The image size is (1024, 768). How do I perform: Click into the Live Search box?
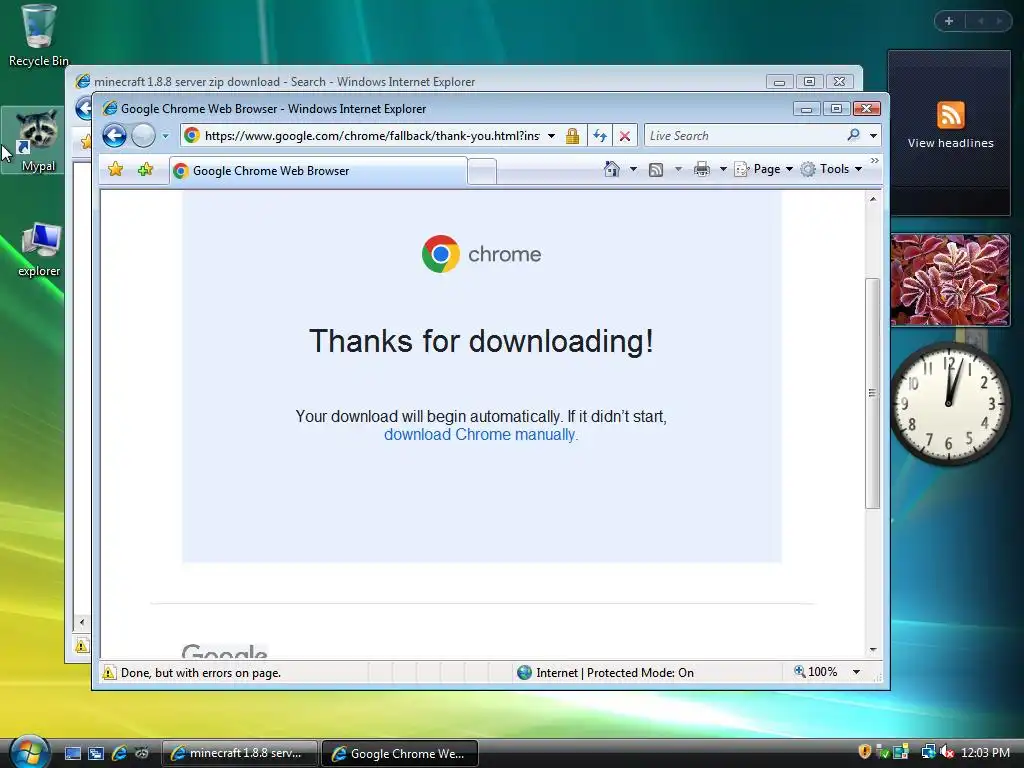[744, 136]
